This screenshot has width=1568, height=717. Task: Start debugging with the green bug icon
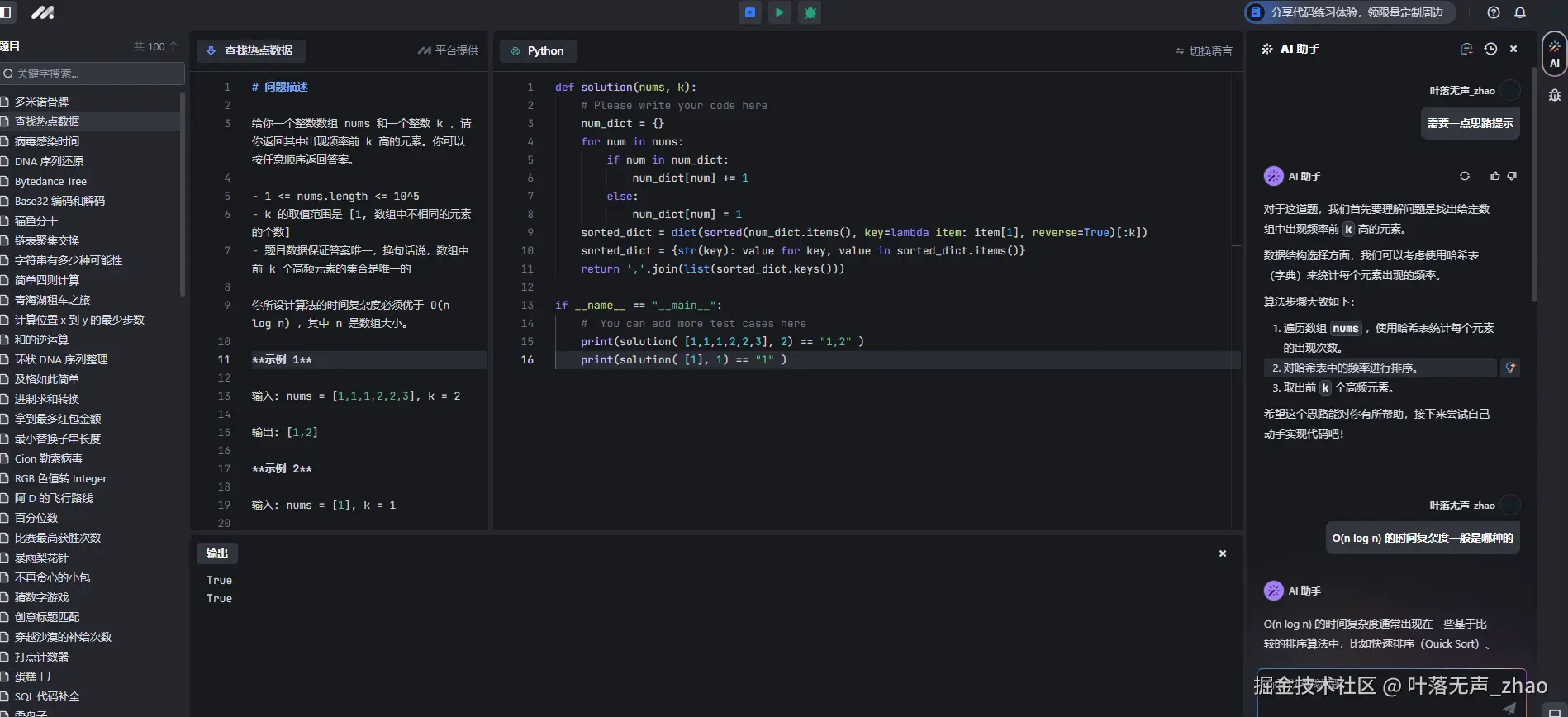pos(810,12)
